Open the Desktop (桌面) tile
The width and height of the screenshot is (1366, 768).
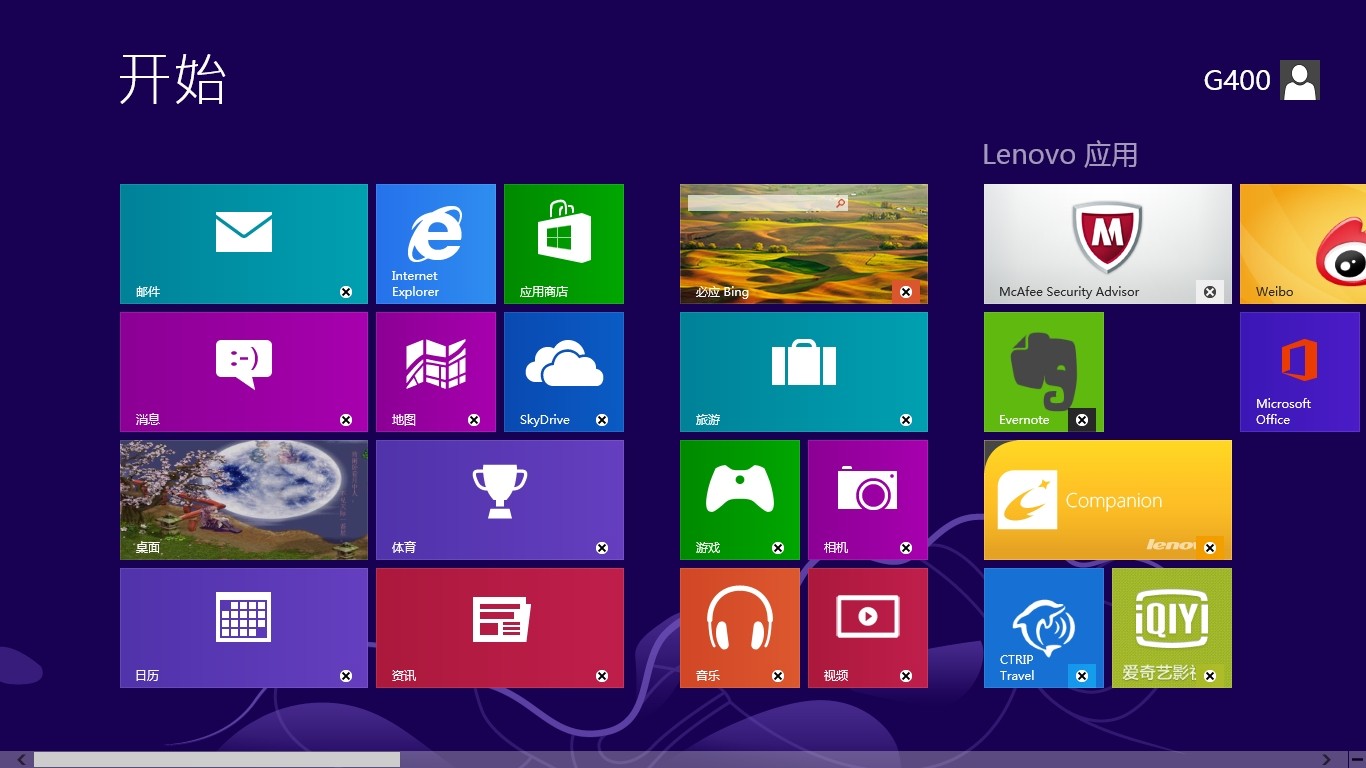click(244, 500)
